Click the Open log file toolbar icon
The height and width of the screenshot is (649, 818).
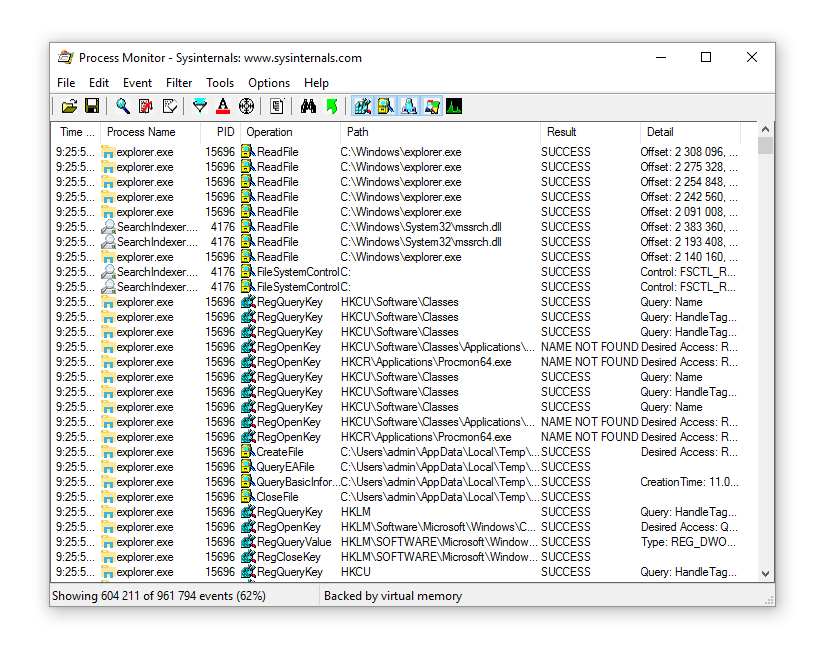click(x=69, y=107)
